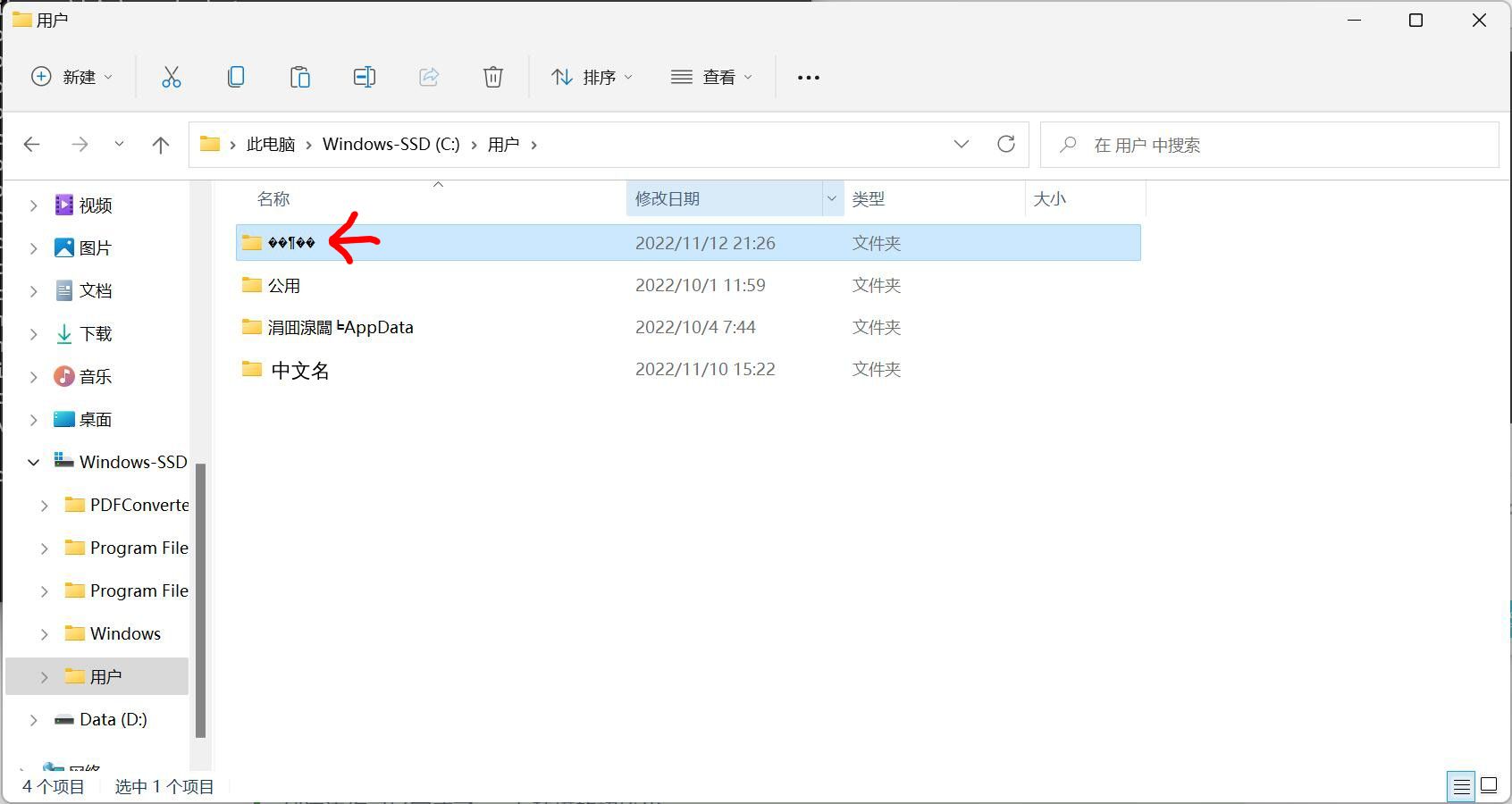This screenshot has width=1512, height=804.
Task: Go up one directory level
Action: pyautogui.click(x=161, y=145)
